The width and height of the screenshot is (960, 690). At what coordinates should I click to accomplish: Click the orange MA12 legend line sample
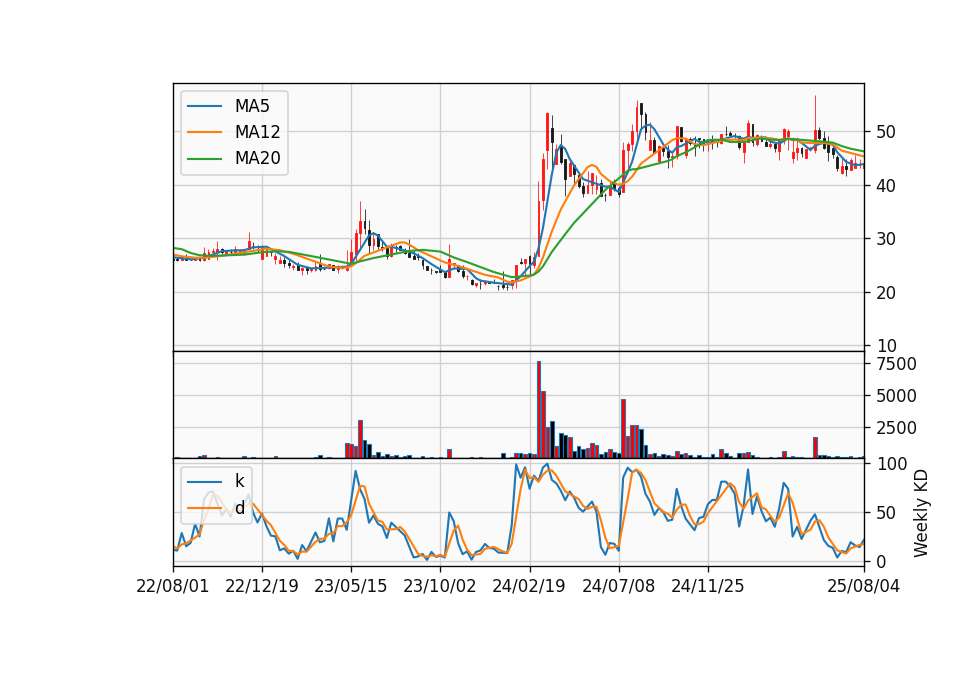[x=204, y=132]
